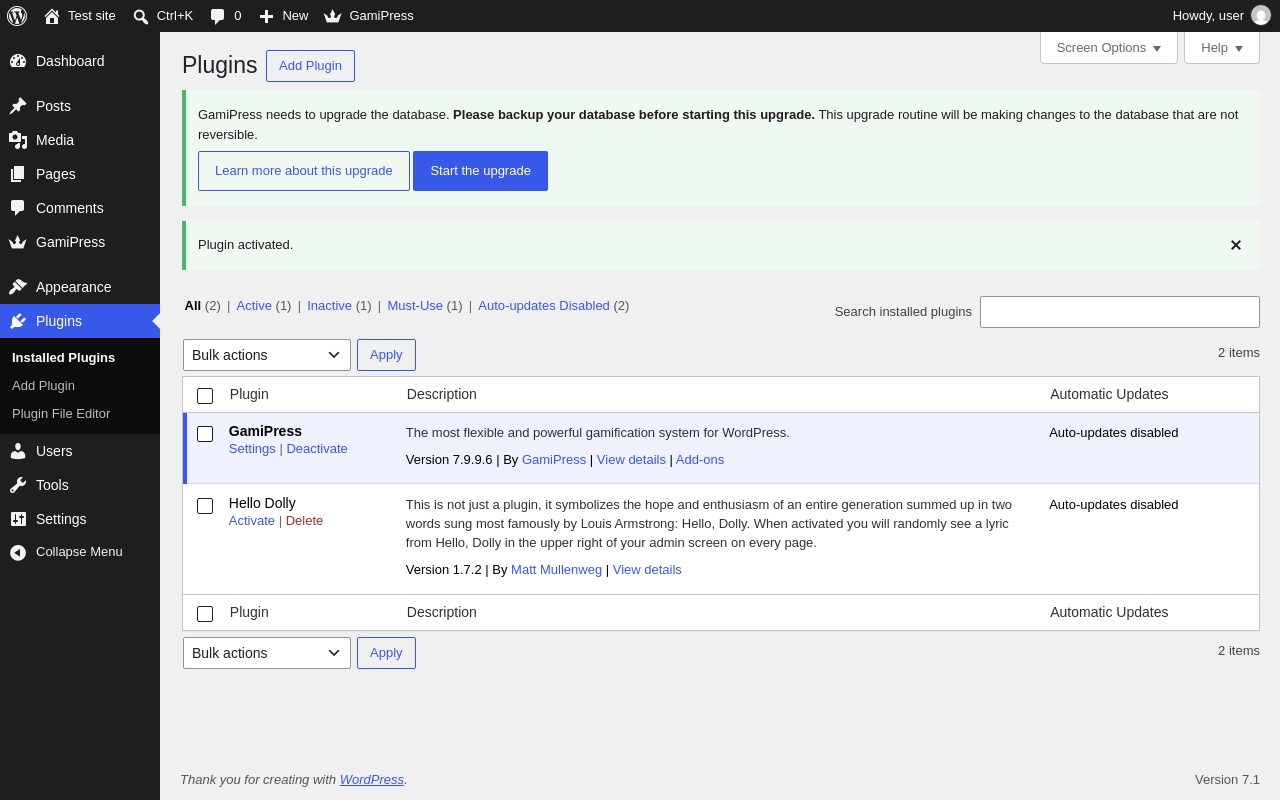Click the Collapse Menu arrow icon

point(18,552)
